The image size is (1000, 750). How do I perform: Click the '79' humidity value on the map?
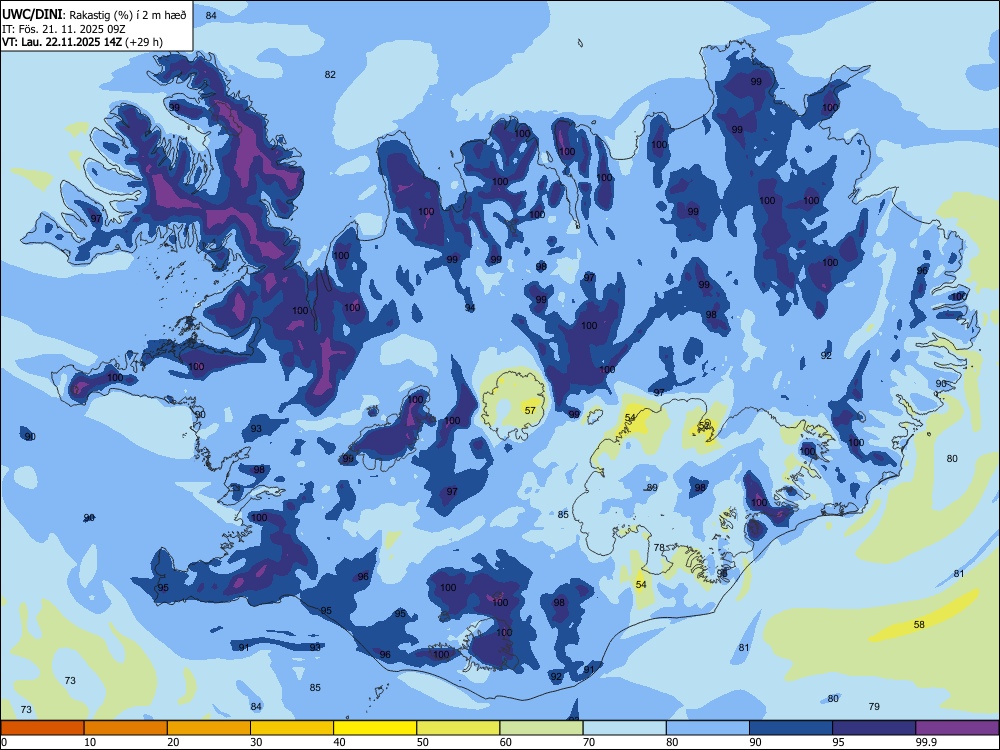[x=874, y=706]
